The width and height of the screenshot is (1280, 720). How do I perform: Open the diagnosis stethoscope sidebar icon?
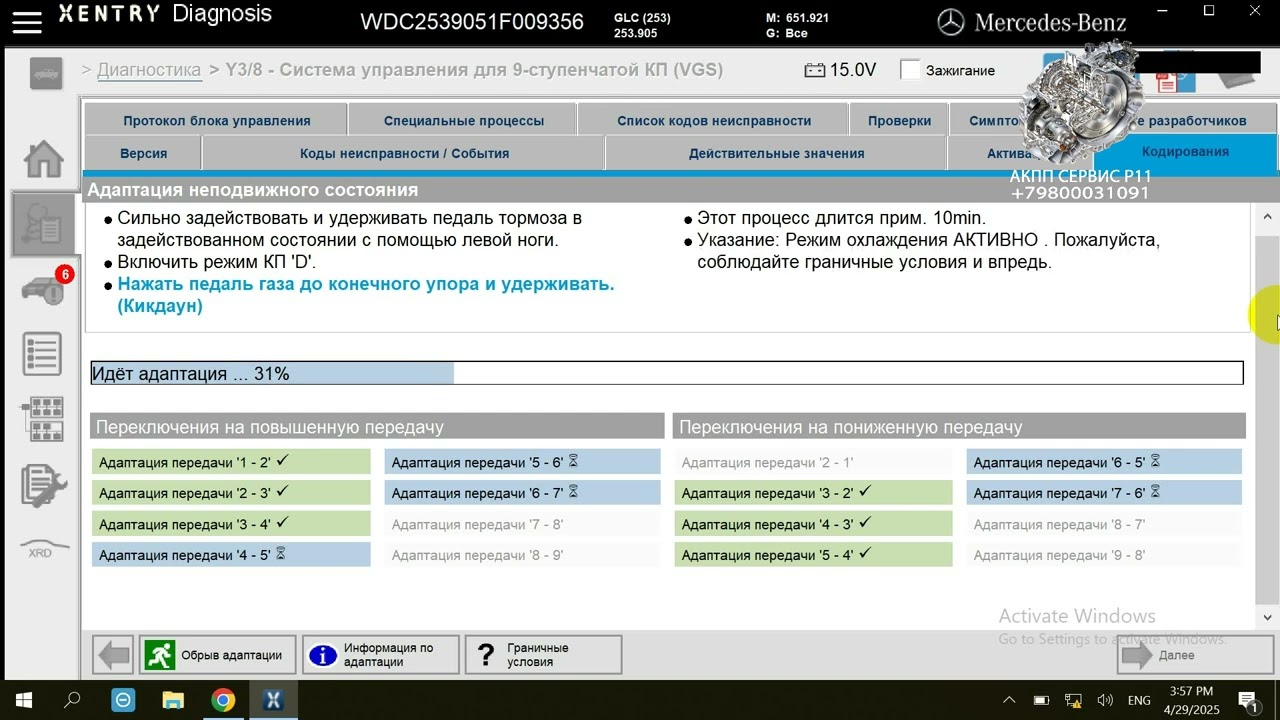(45, 224)
